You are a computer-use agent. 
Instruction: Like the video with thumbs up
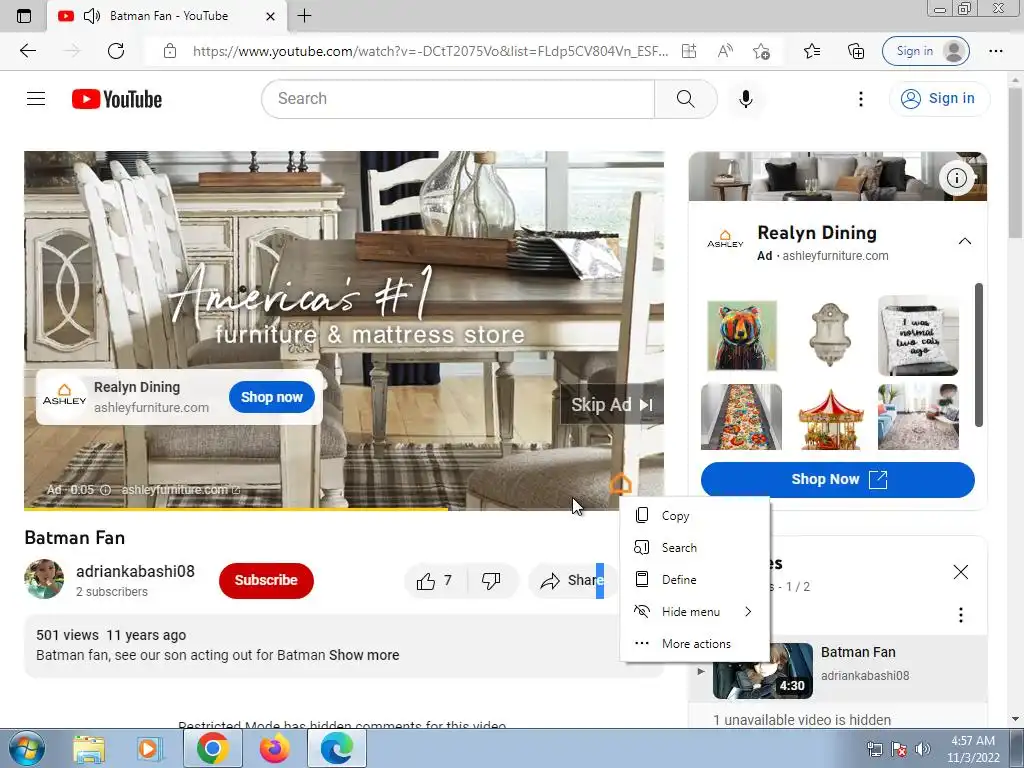point(435,580)
